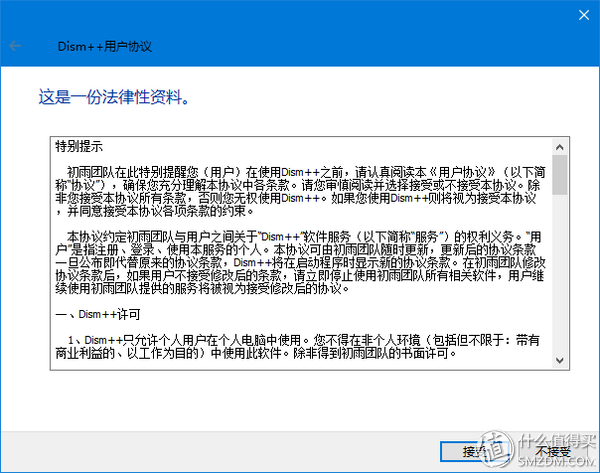Close the Dism++ user agreement dialog
Viewport: 600px width, 473px height.
click(x=584, y=15)
